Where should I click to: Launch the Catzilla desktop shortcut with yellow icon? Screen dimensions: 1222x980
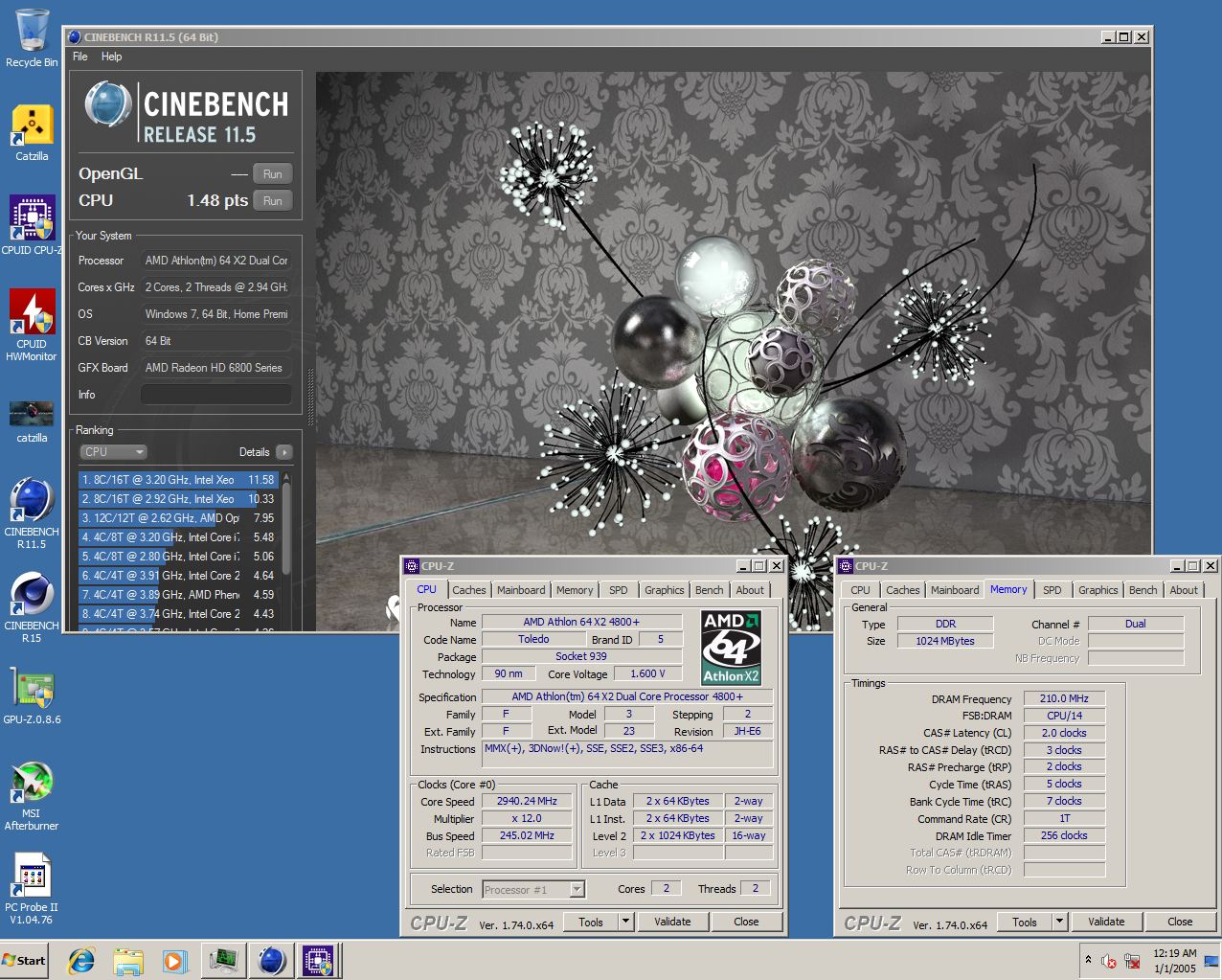(32, 132)
